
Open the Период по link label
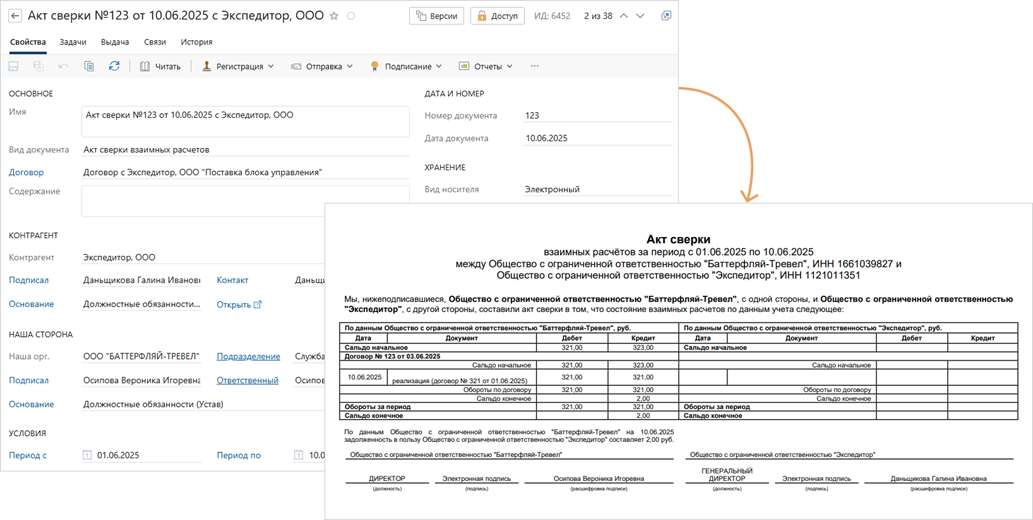tap(238, 455)
